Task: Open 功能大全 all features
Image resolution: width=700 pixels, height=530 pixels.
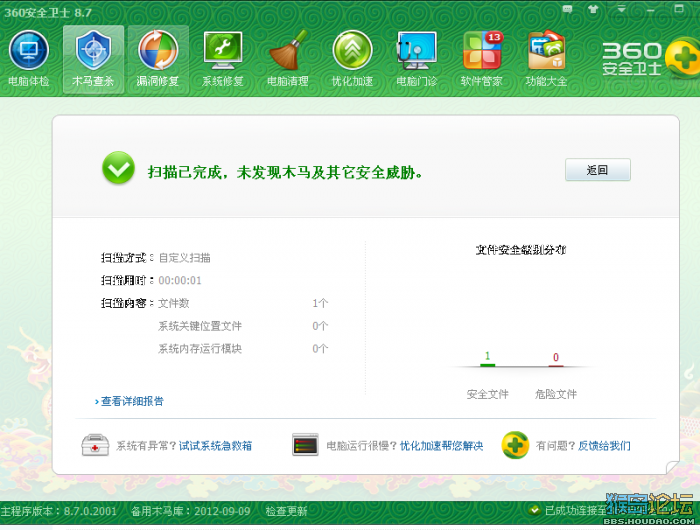Action: coord(546,59)
